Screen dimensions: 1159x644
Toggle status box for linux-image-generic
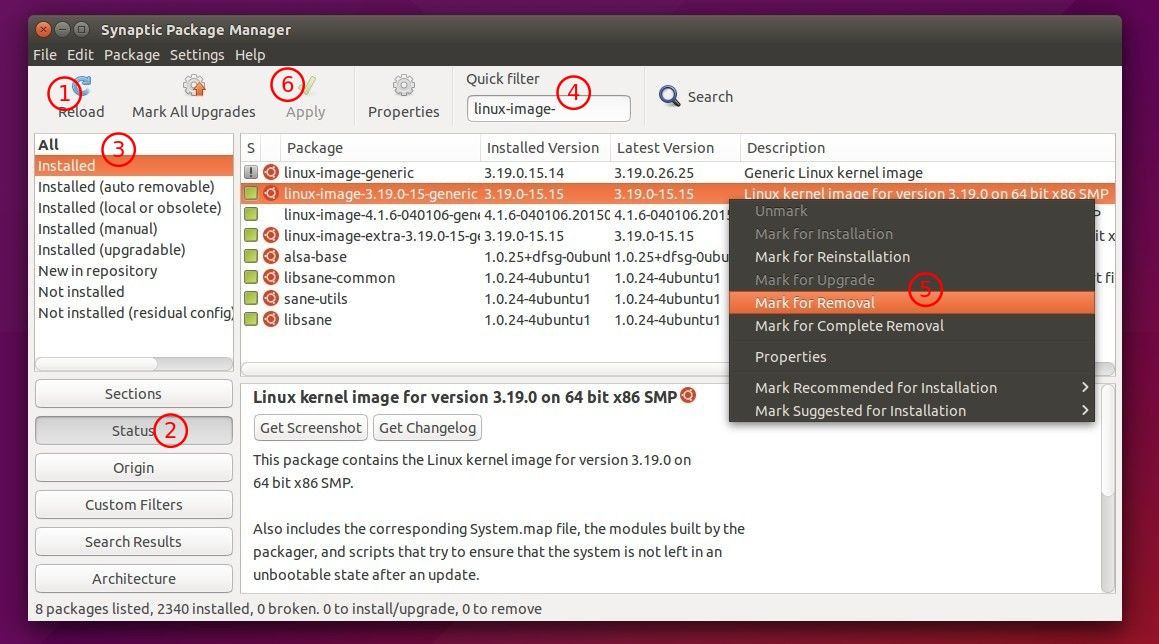click(x=251, y=172)
